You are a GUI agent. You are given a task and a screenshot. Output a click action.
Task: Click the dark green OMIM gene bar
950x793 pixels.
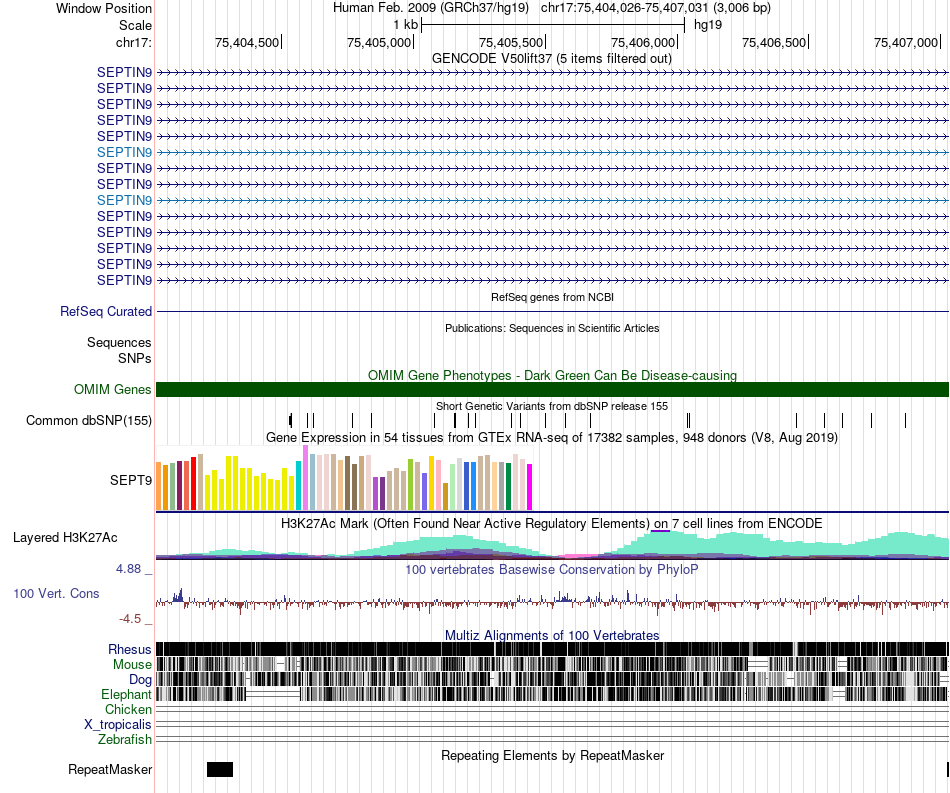tap(552, 390)
